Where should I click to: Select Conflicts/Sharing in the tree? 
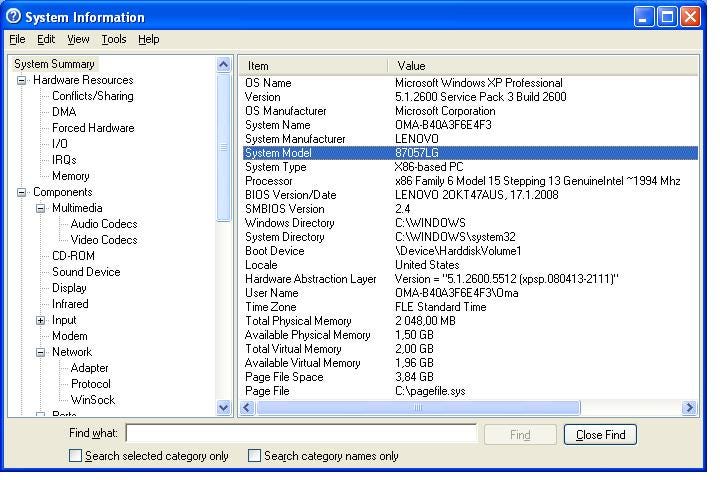pos(93,96)
